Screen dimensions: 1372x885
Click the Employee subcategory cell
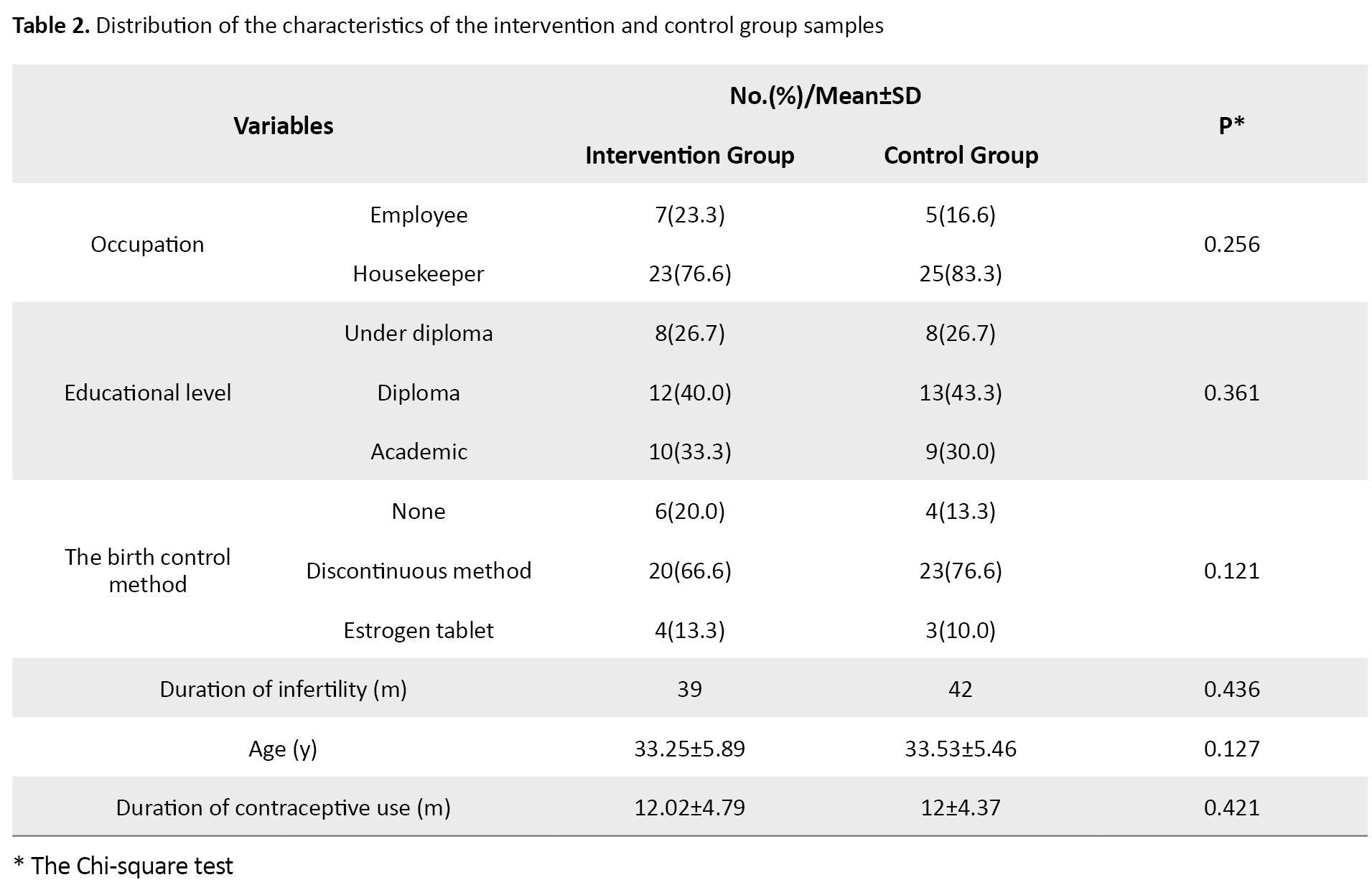pyautogui.click(x=419, y=215)
